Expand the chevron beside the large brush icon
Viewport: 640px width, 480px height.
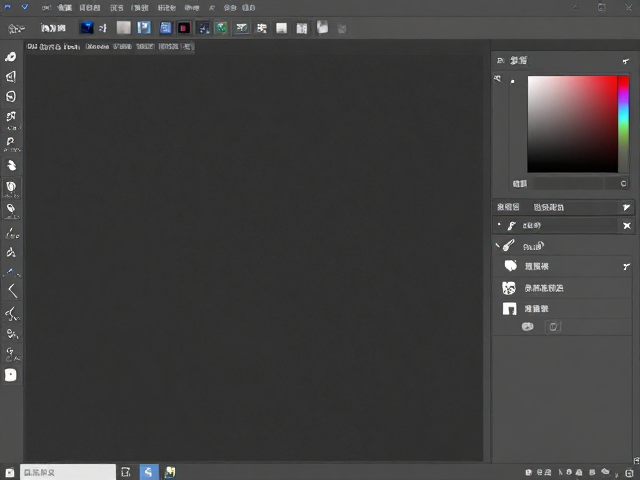coord(498,245)
